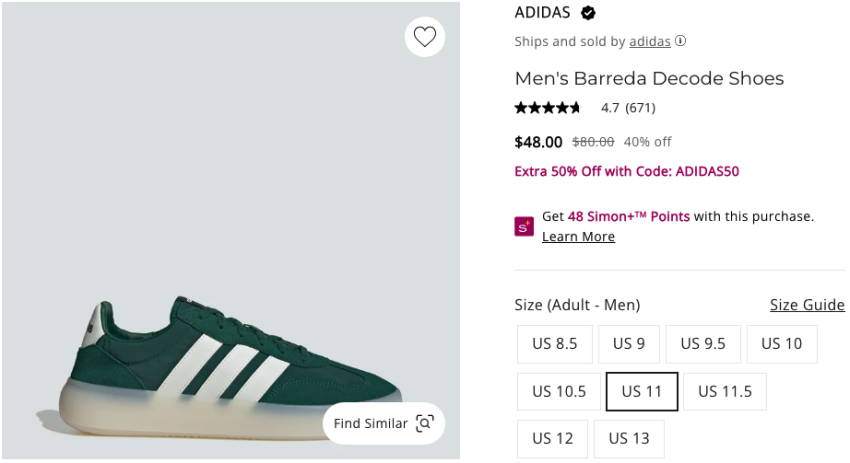The height and width of the screenshot is (463, 850).
Task: Click the Find Similar camera icon
Action: pyautogui.click(x=425, y=423)
